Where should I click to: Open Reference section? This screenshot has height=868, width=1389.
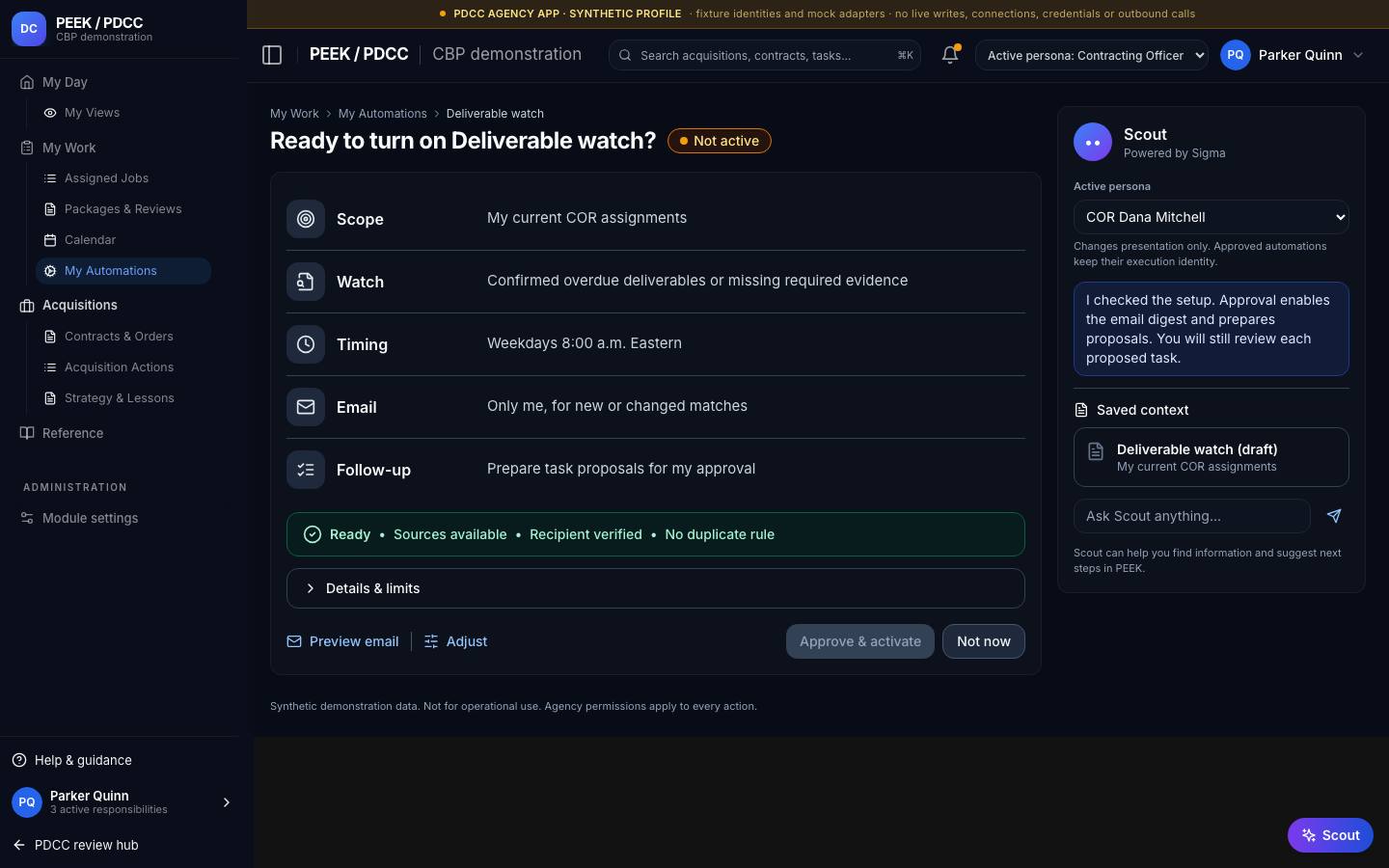(72, 433)
